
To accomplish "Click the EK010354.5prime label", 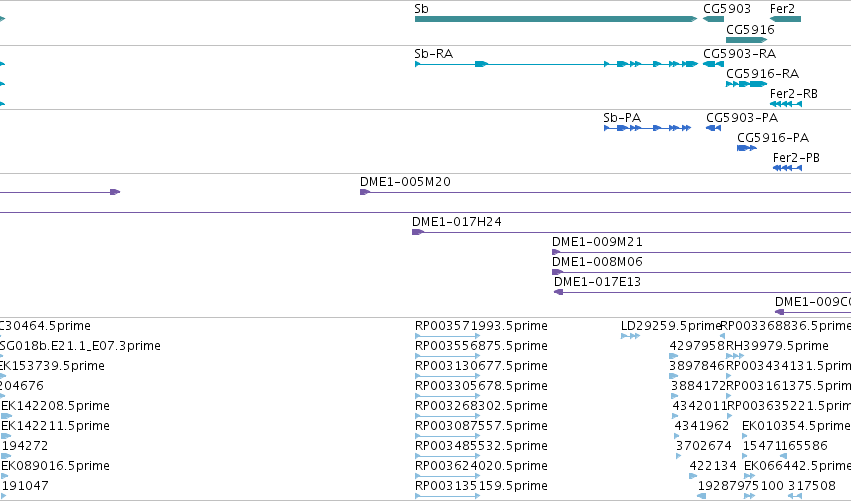I will (x=796, y=426).
